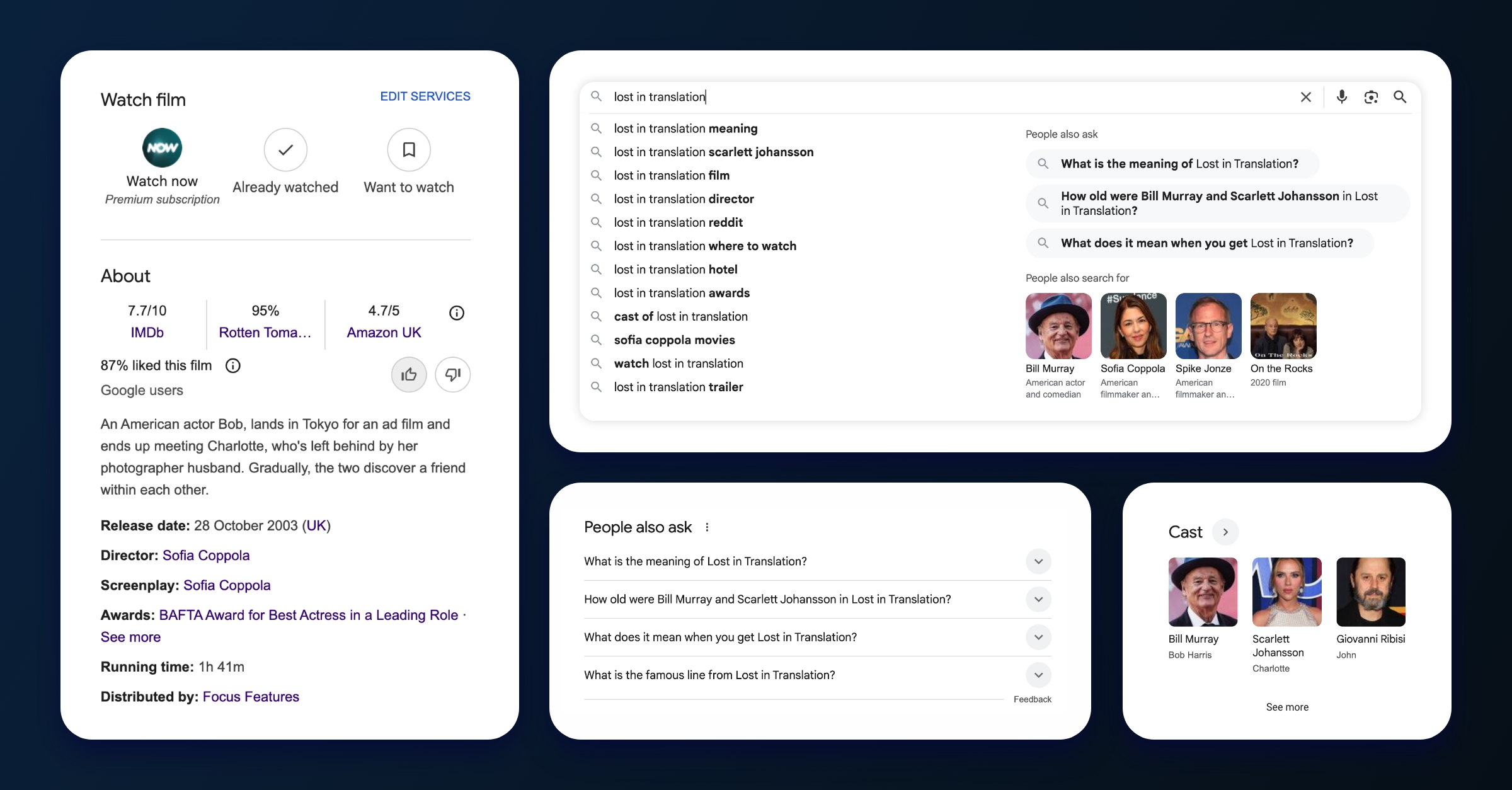Click magnifier icon left of search text
This screenshot has width=1512, height=790.
(596, 96)
